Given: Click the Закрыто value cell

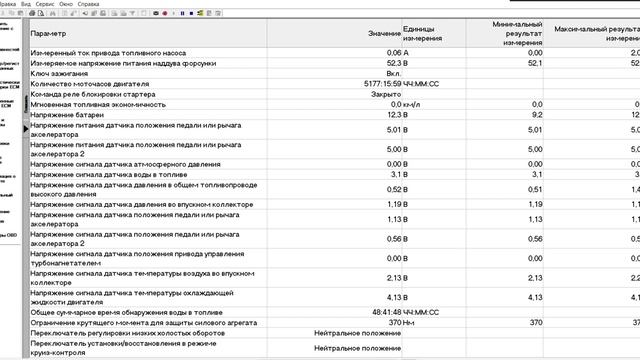Looking at the screenshot, I should 386,94.
